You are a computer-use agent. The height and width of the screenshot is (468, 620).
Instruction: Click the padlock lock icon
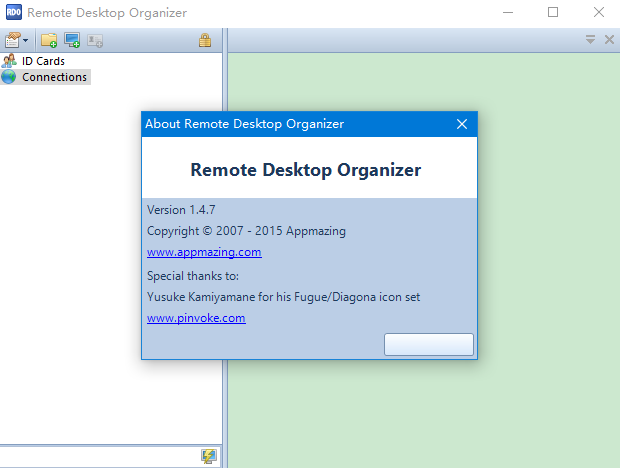pyautogui.click(x=205, y=40)
